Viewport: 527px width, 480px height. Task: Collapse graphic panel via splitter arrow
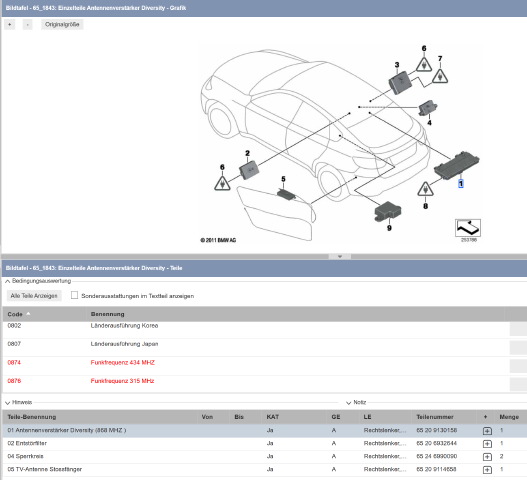(x=340, y=256)
